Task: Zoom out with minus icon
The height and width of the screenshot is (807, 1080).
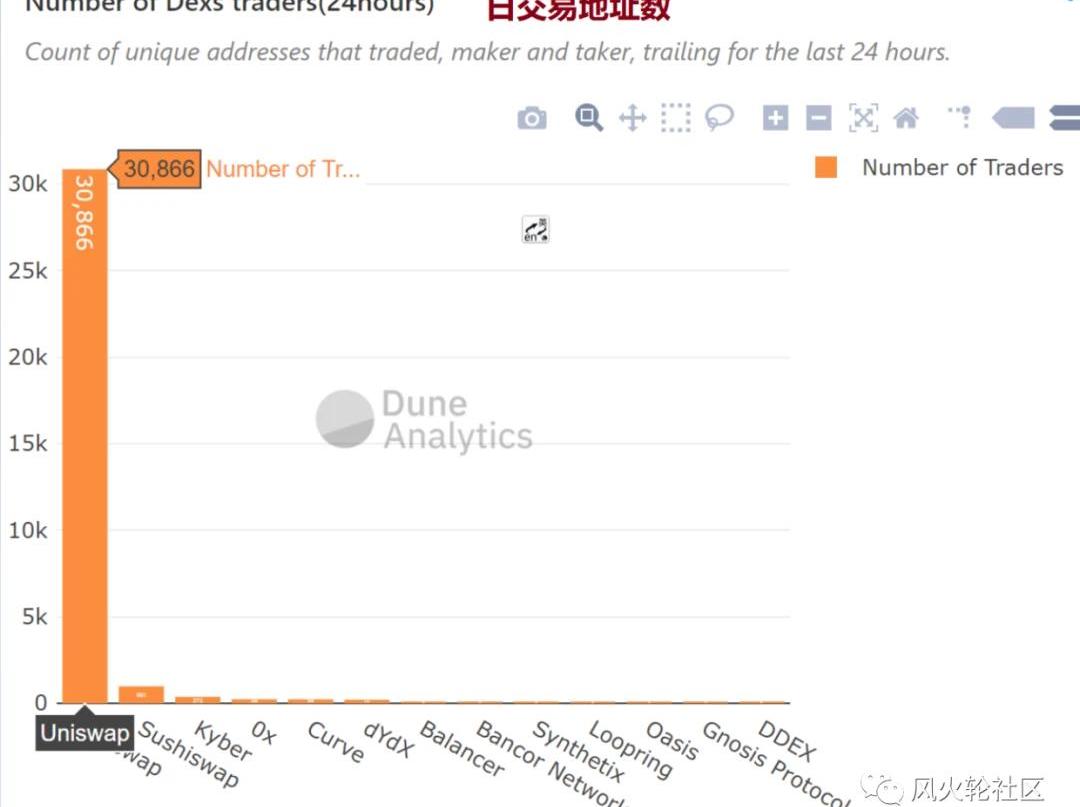Action: point(819,118)
